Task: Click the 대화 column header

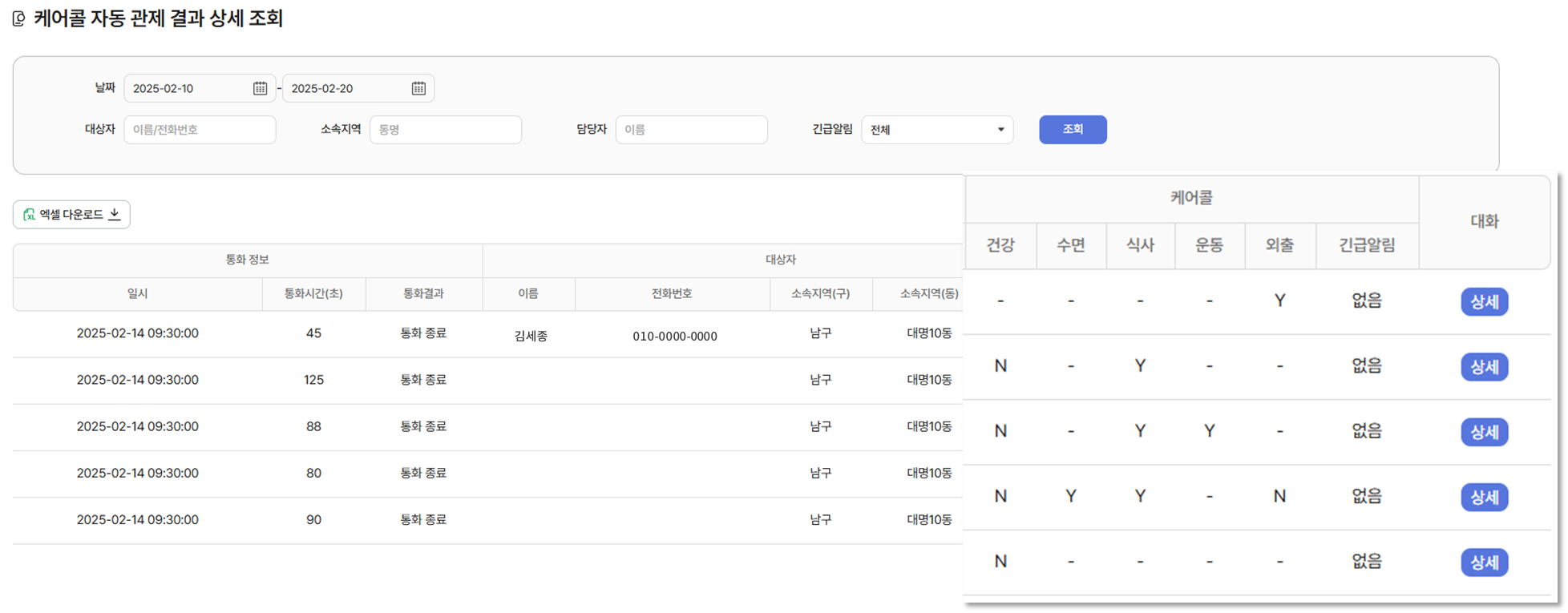Action: 1484,222
